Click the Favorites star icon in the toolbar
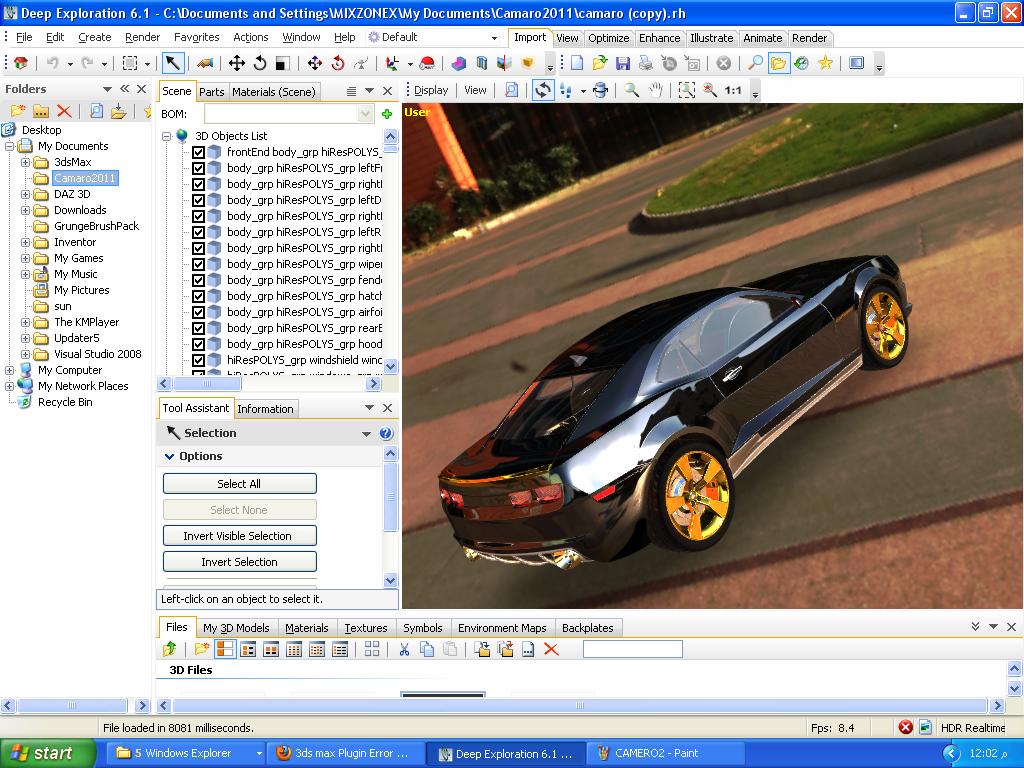This screenshot has width=1024, height=768. pos(825,63)
